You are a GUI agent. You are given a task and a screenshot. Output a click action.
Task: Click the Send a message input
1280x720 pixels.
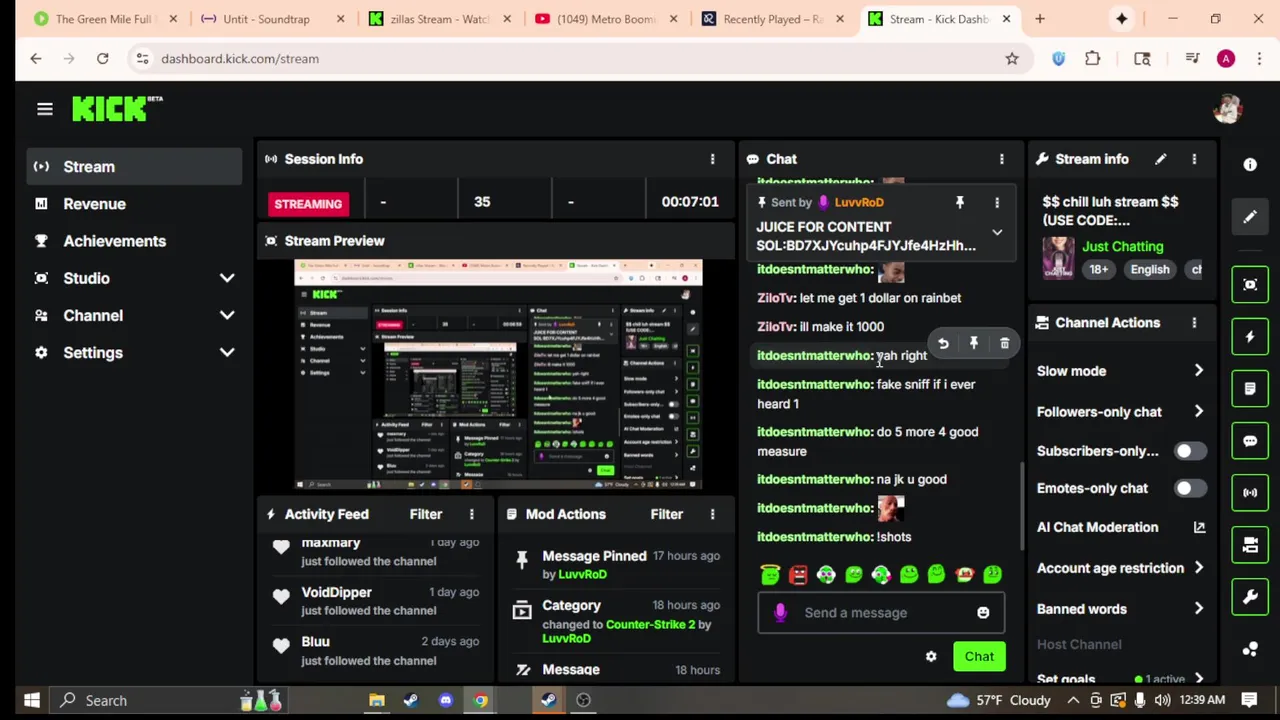(x=880, y=613)
